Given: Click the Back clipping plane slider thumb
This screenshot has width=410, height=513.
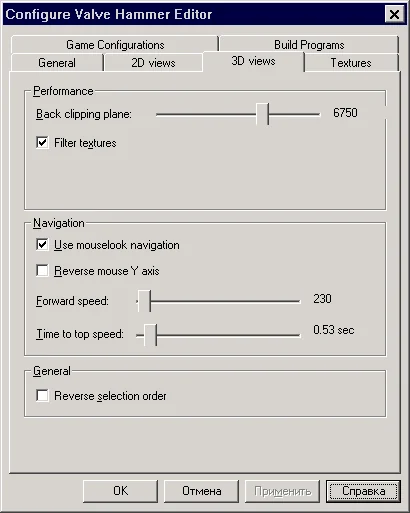Looking at the screenshot, I should click(262, 114).
